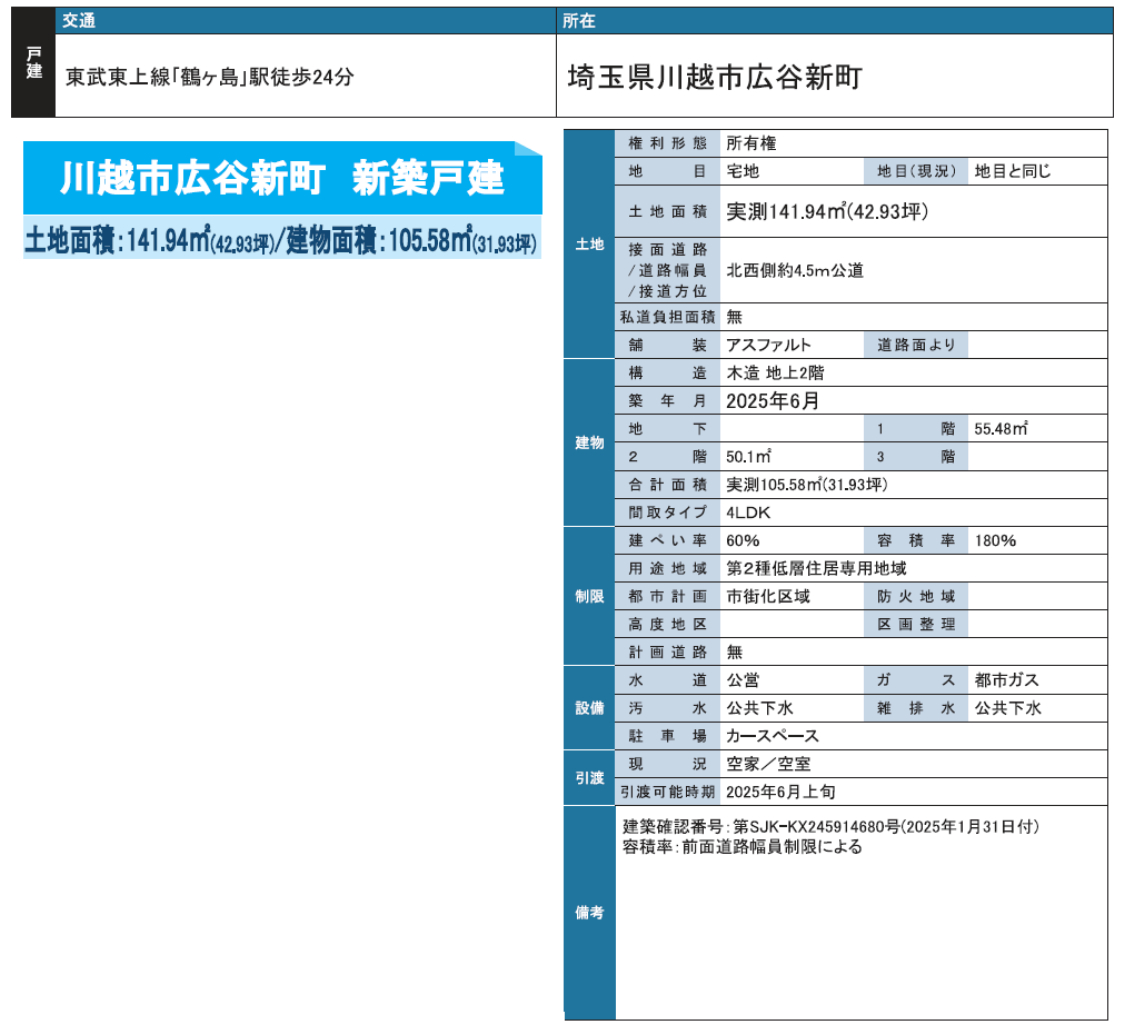Click the 地目 label beside 宅地

(667, 171)
